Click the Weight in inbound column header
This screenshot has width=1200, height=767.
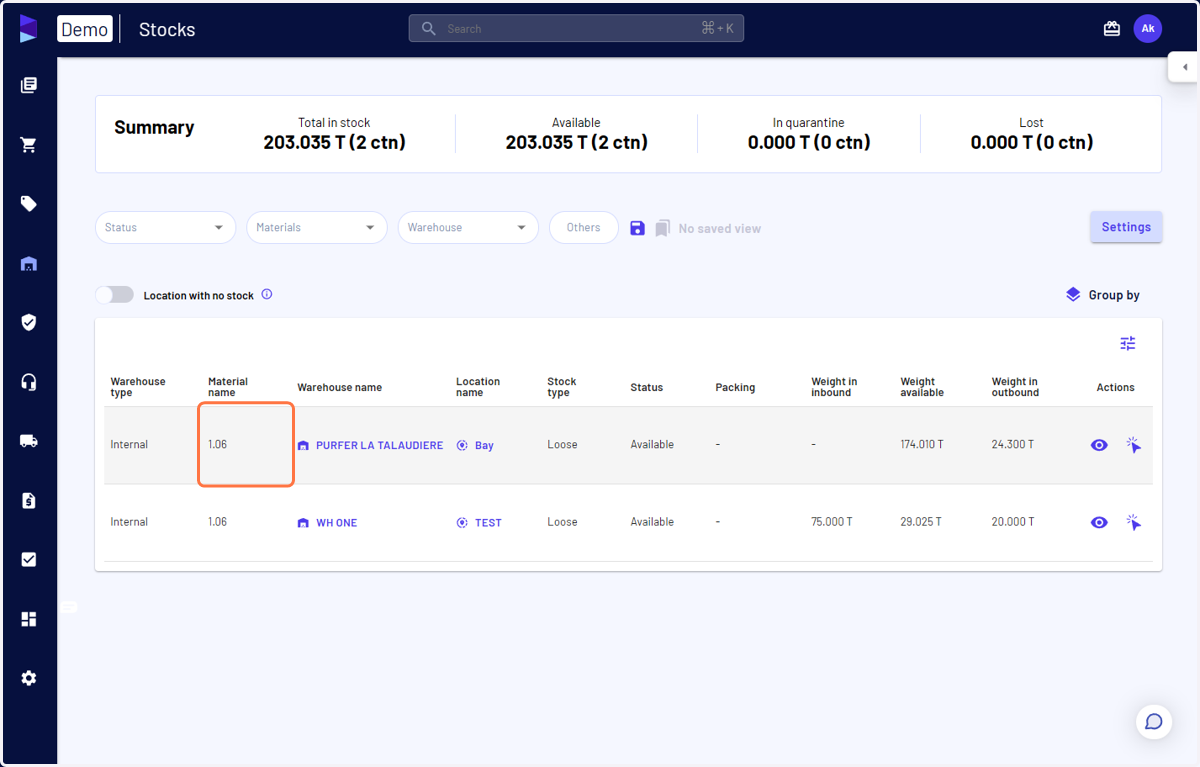point(834,387)
